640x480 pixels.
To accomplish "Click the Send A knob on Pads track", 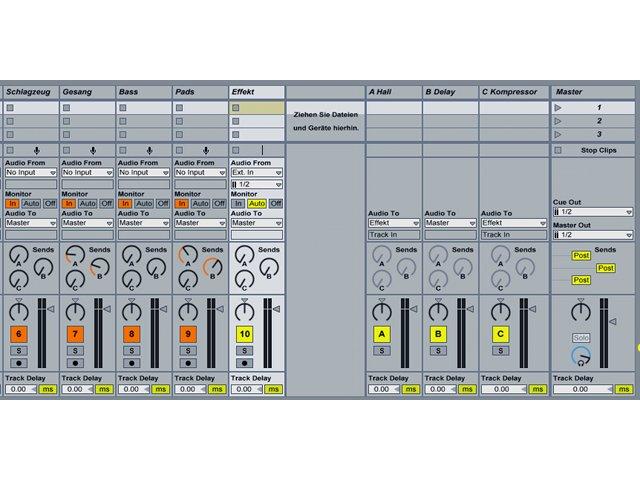I will tap(187, 255).
